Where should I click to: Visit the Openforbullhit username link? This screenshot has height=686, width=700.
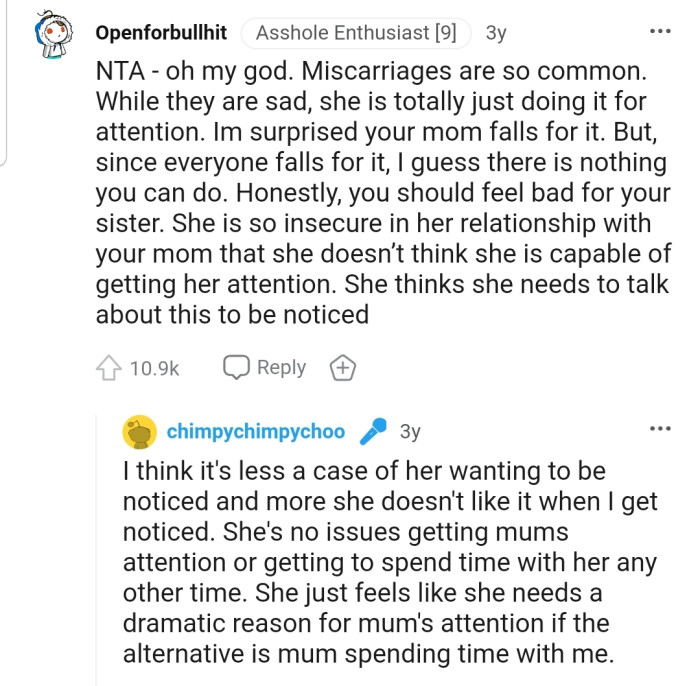161,33
